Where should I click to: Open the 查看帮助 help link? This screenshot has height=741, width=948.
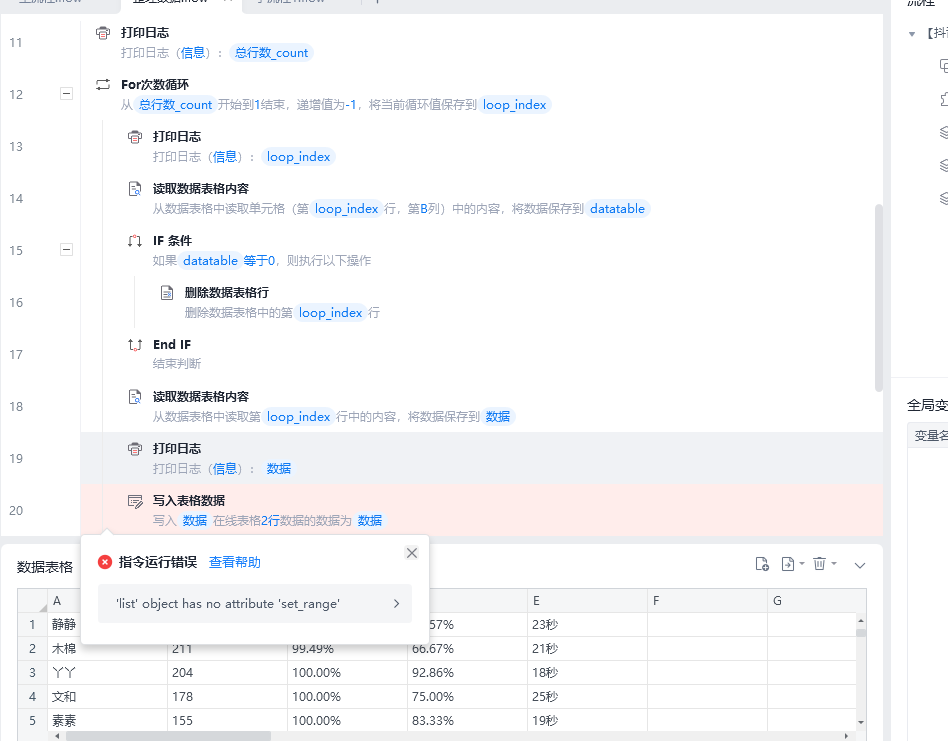click(234, 563)
